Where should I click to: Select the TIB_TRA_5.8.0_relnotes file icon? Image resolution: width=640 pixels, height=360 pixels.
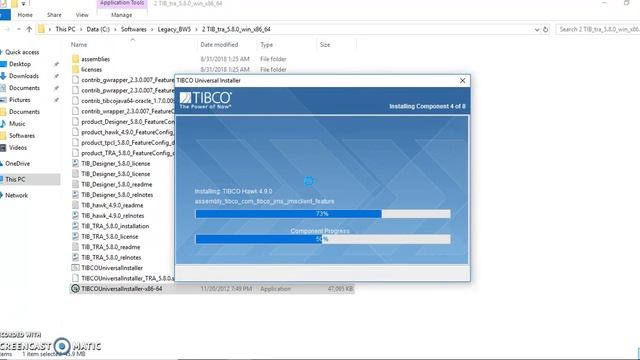[75, 258]
